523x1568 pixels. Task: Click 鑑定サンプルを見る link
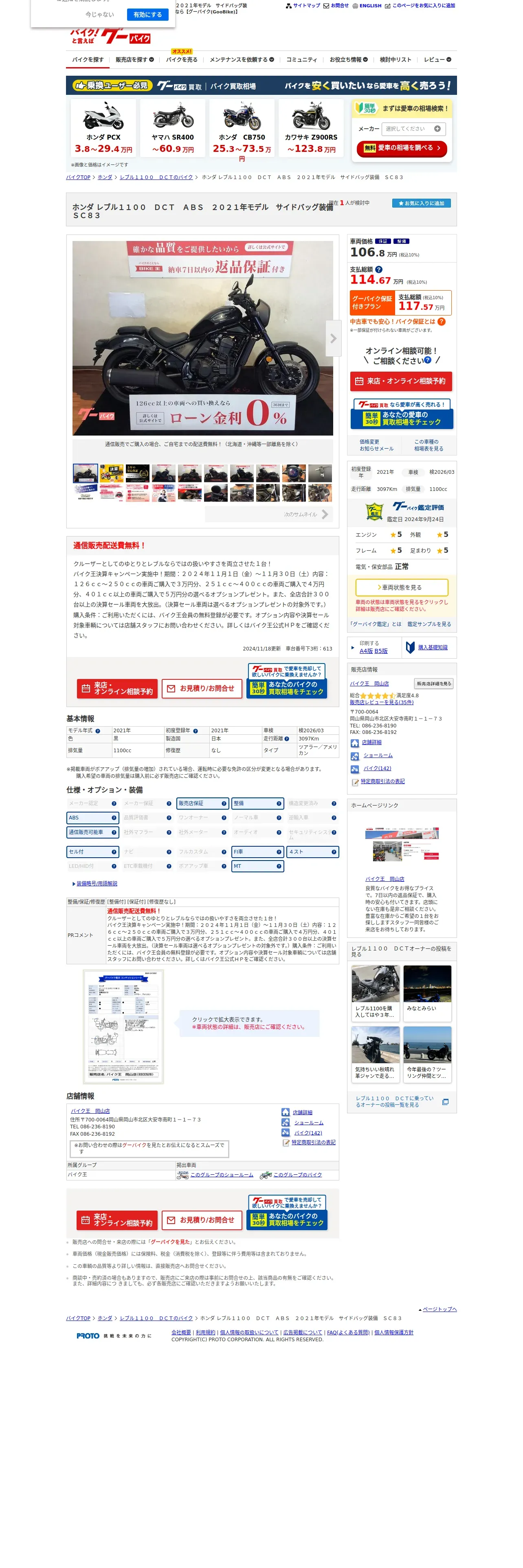pos(429,624)
